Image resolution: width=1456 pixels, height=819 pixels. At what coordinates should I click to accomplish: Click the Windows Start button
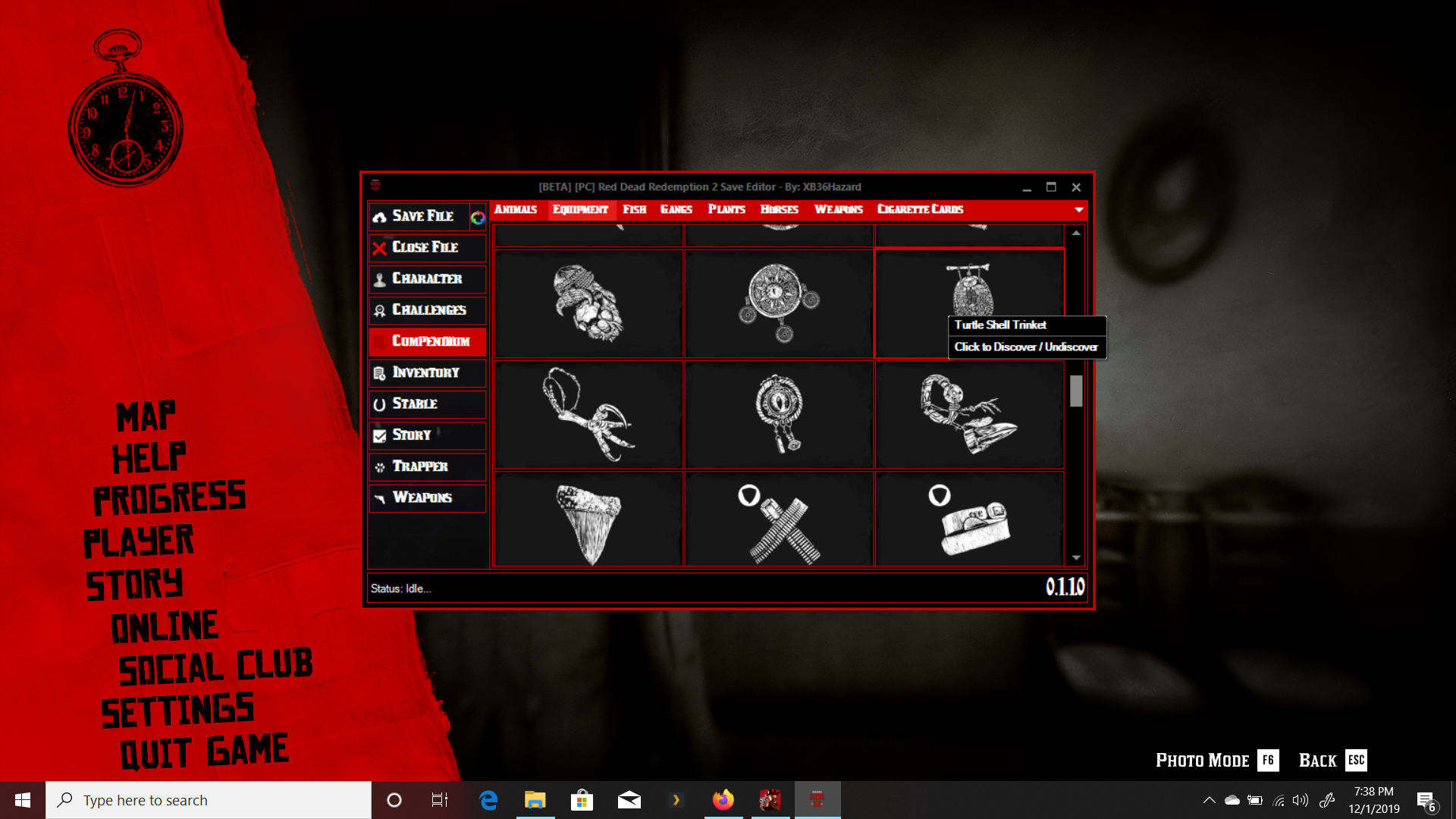click(x=23, y=800)
